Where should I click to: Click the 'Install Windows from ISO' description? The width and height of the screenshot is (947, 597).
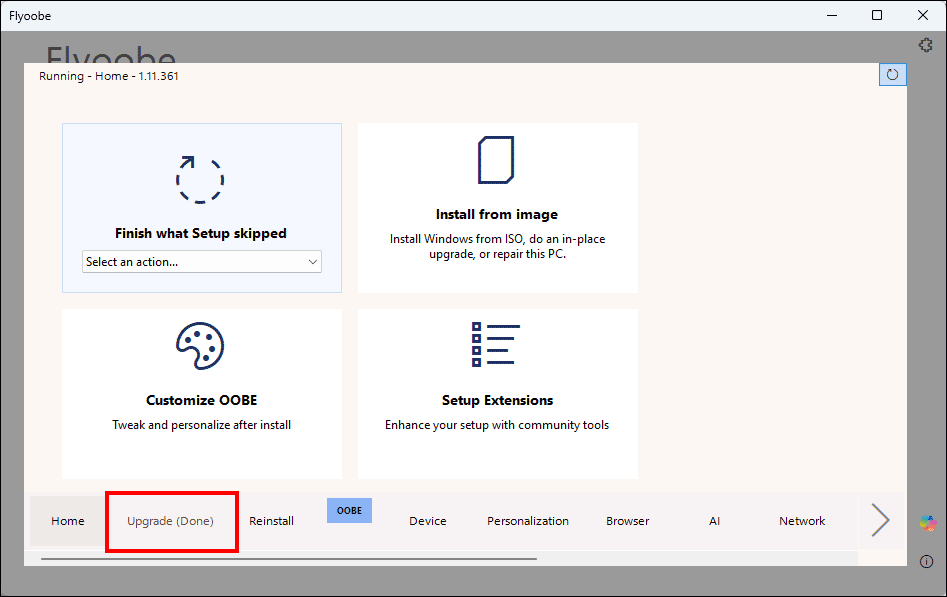[x=498, y=246]
